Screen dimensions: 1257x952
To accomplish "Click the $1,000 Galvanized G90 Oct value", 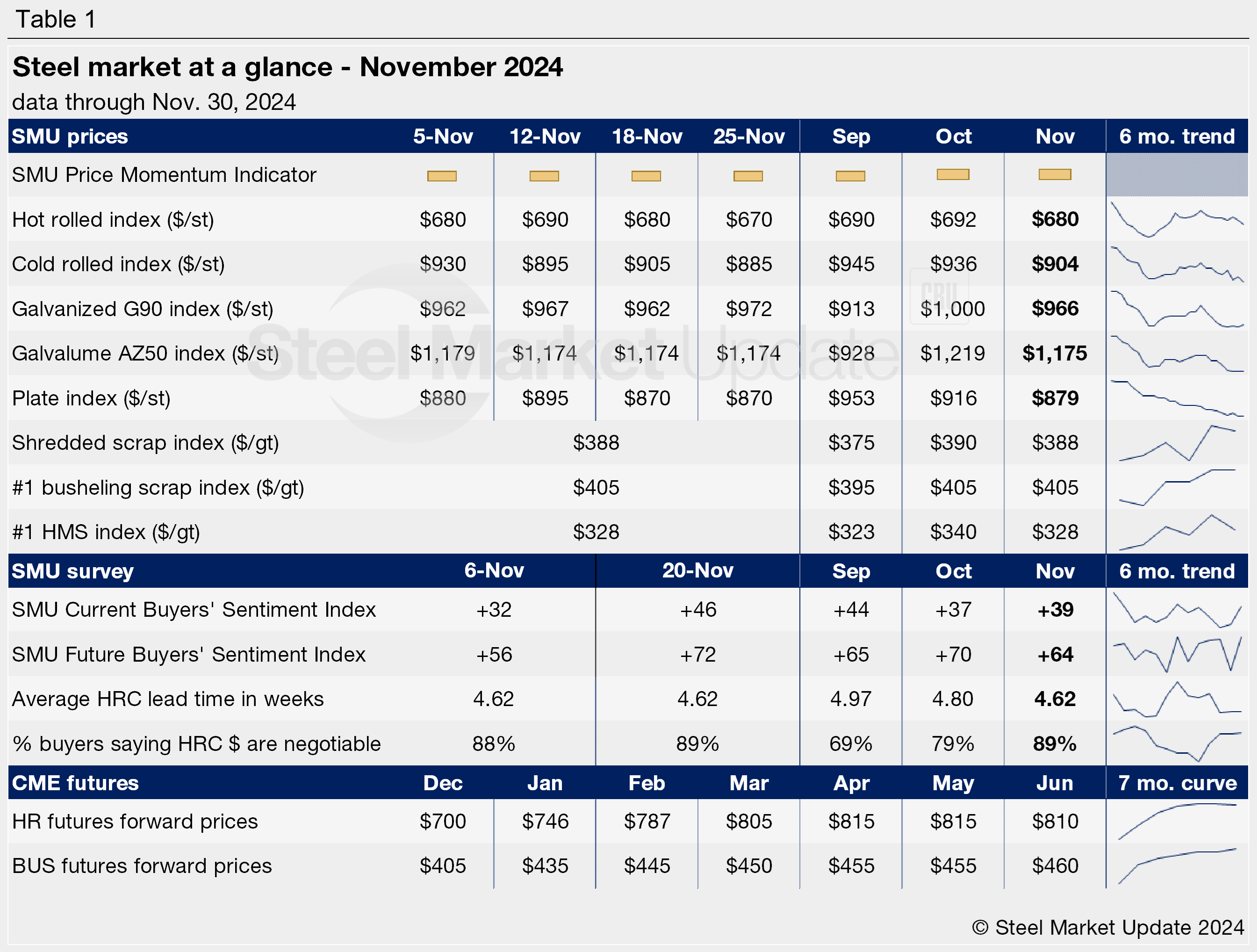I will click(952, 309).
